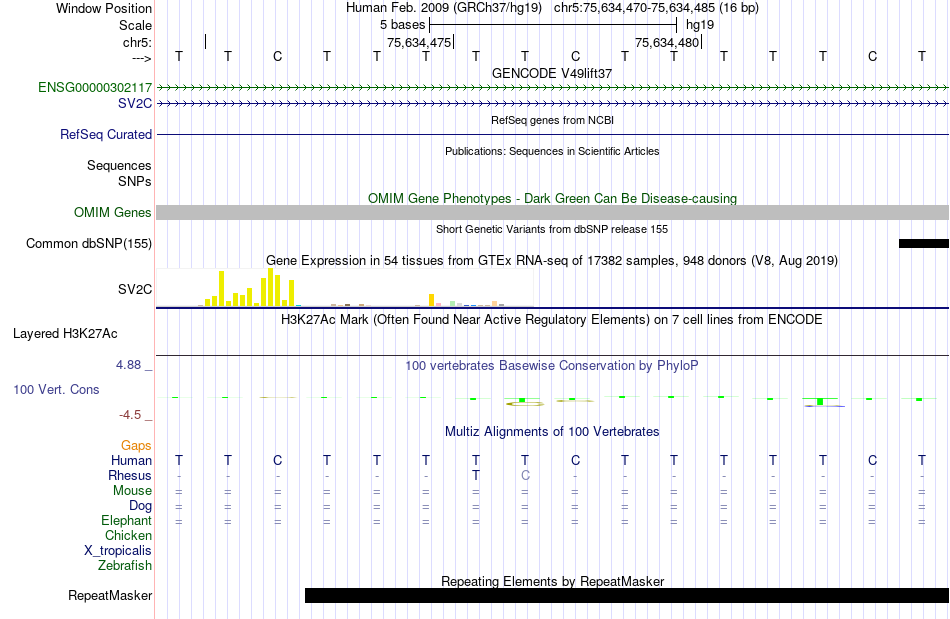Click the Rhesus alignment row label
Screen dimensions: 950x619
130,475
